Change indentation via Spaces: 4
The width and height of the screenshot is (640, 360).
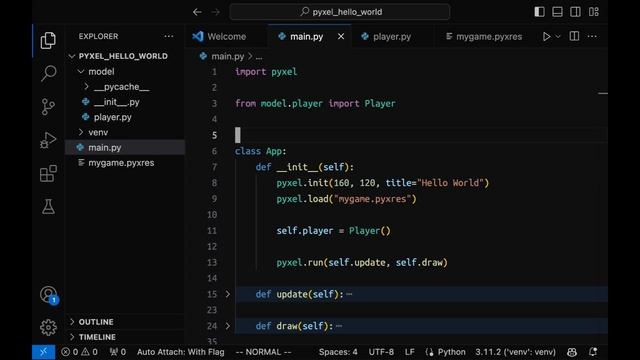coord(338,352)
